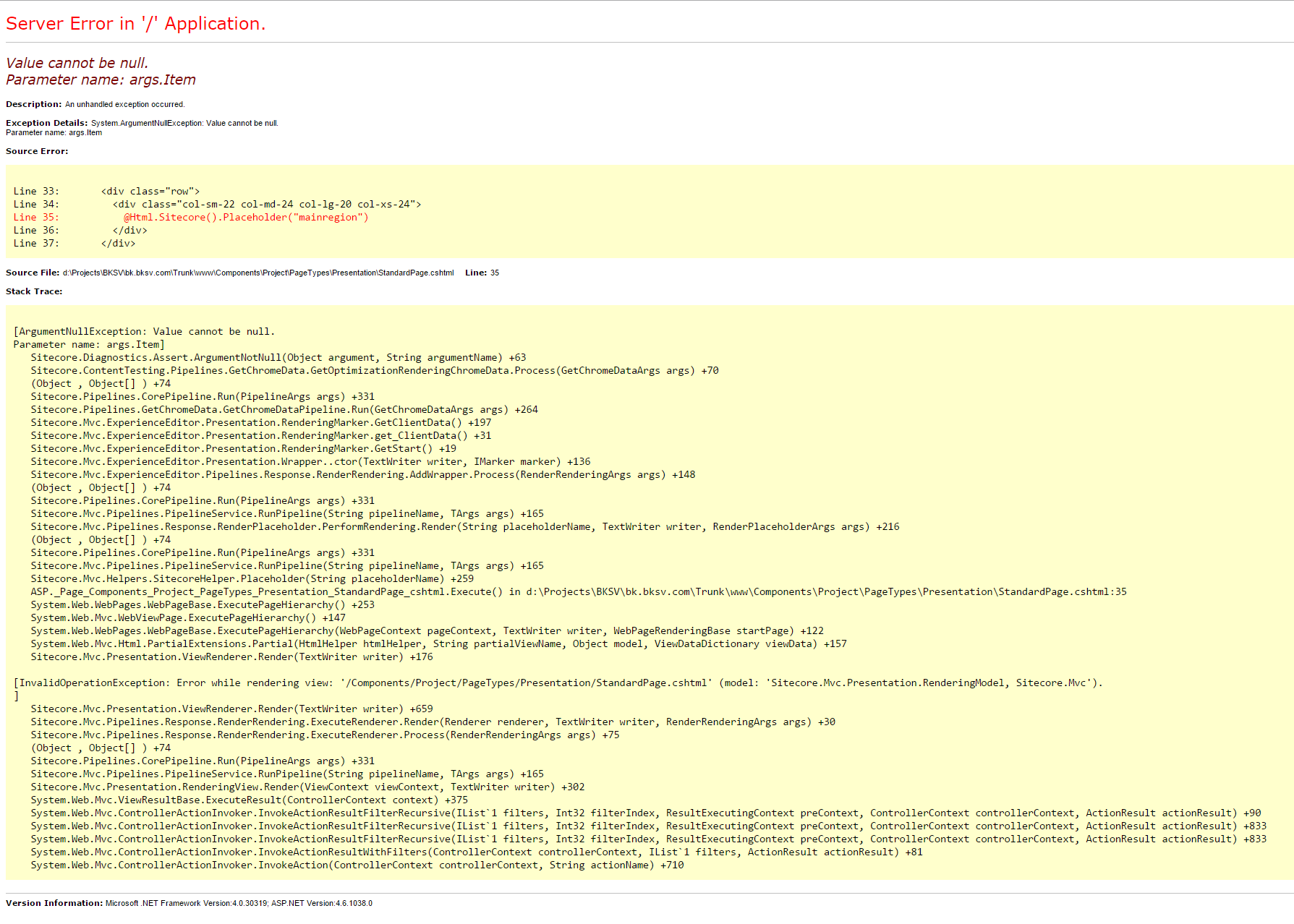Click the InvalidOperationException rendering view entry
The width and height of the screenshot is (1294, 924).
[362, 682]
